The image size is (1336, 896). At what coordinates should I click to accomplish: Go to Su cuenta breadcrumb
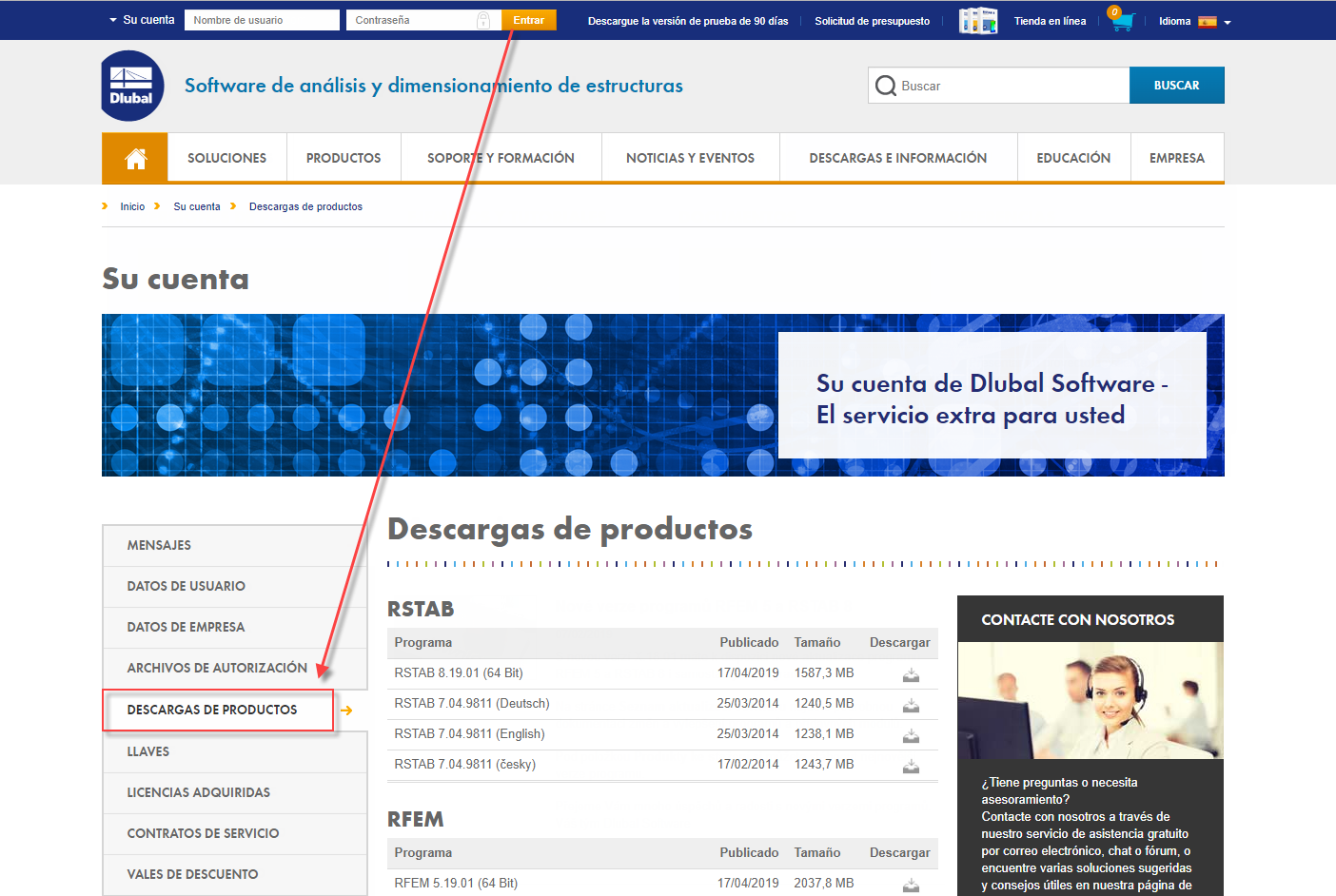(197, 206)
